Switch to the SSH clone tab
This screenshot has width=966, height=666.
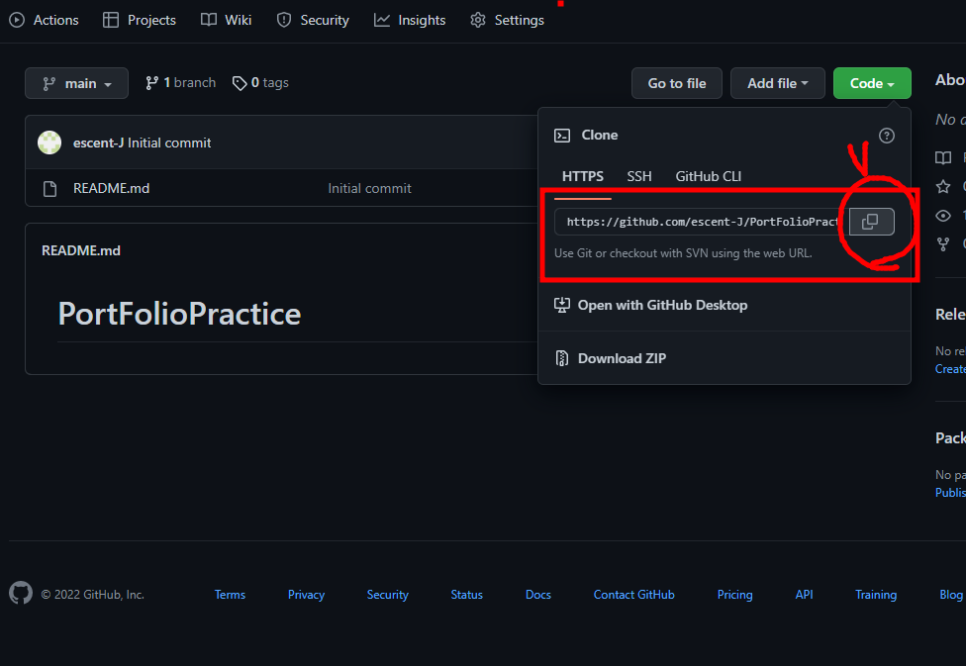click(639, 177)
